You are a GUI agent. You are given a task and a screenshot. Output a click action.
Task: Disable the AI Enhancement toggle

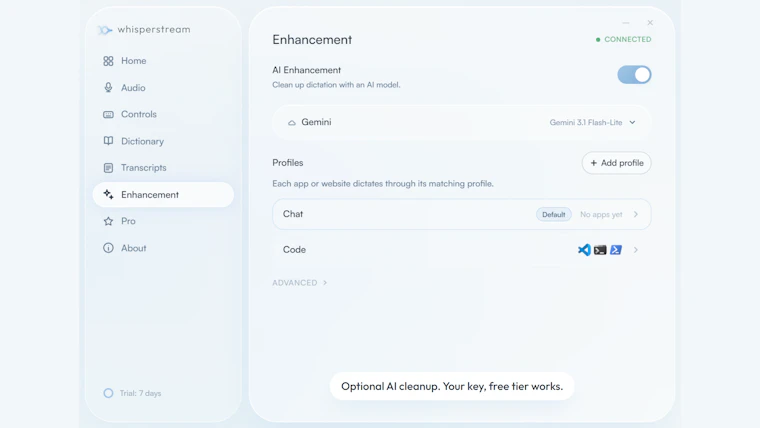tap(634, 75)
